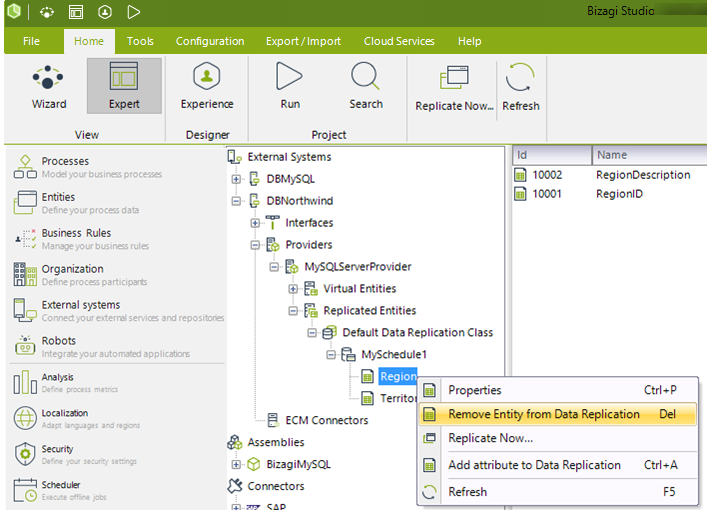The width and height of the screenshot is (707, 510).
Task: Expand the Virtual Entities node
Action: (x=293, y=289)
